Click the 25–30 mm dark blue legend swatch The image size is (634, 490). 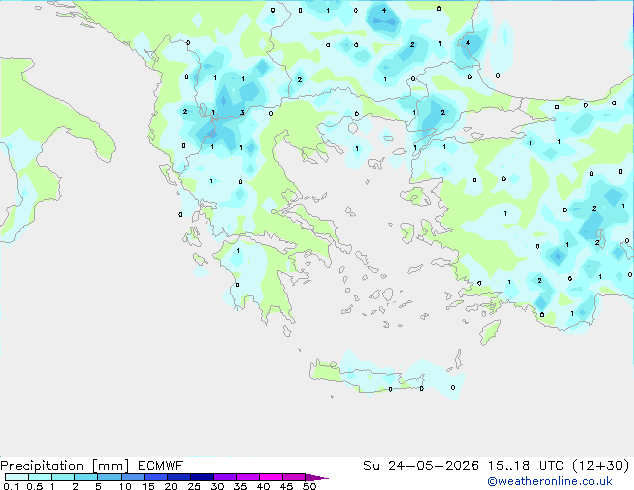click(x=201, y=477)
